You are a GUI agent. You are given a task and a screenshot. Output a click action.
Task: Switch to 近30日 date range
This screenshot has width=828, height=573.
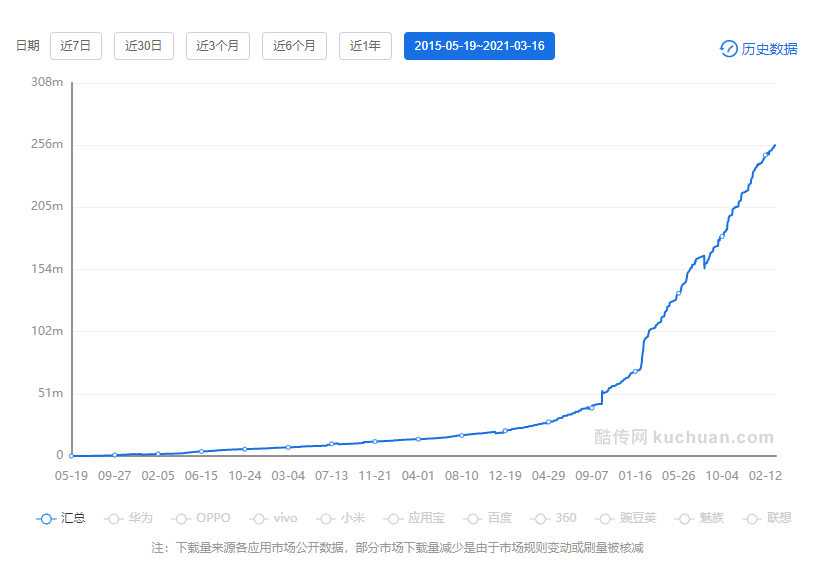point(144,46)
